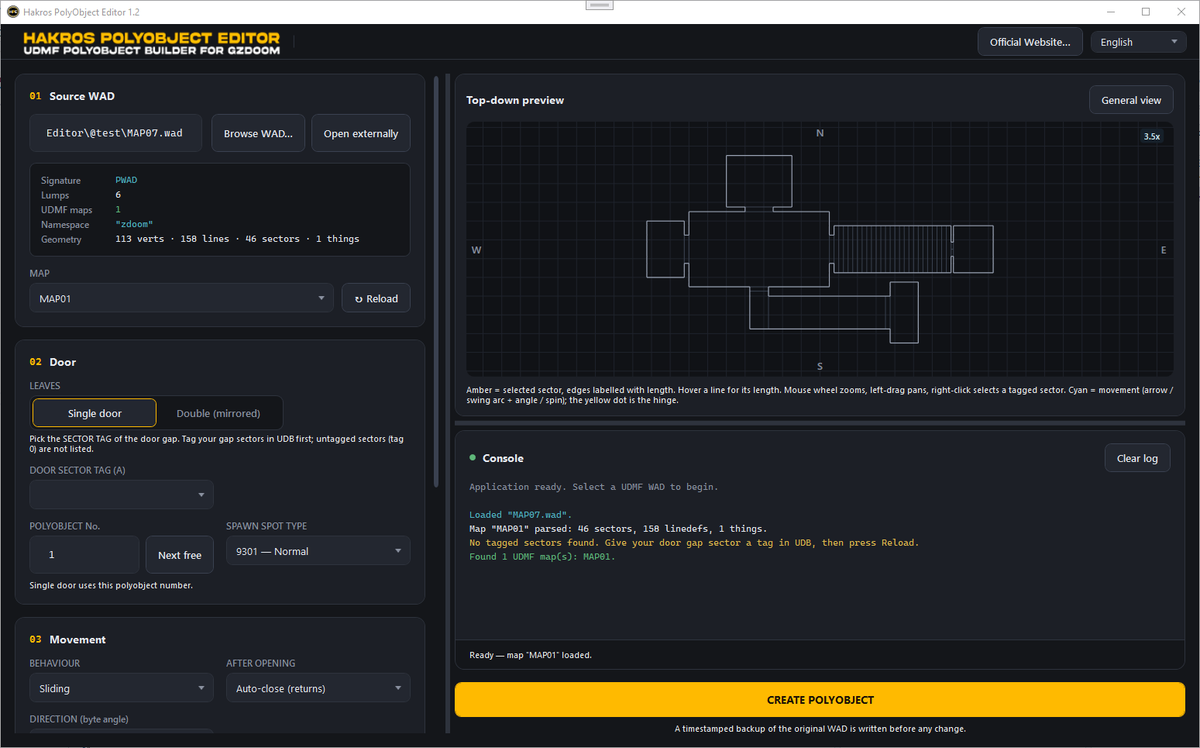Image resolution: width=1200 pixels, height=748 pixels.
Task: Click the CREATE POLYOBJECT button
Action: tap(820, 700)
